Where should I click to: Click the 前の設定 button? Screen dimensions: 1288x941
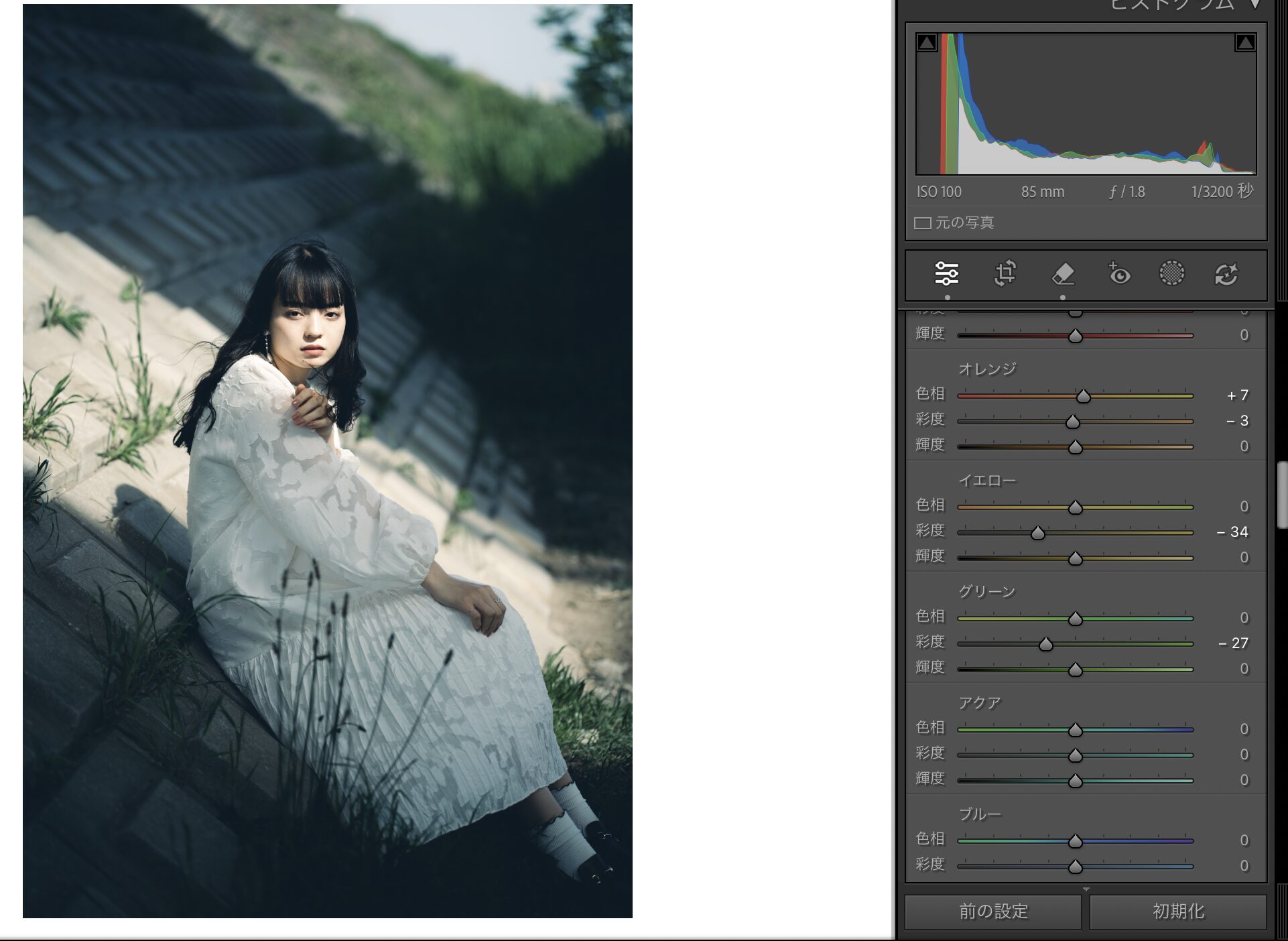tap(993, 912)
